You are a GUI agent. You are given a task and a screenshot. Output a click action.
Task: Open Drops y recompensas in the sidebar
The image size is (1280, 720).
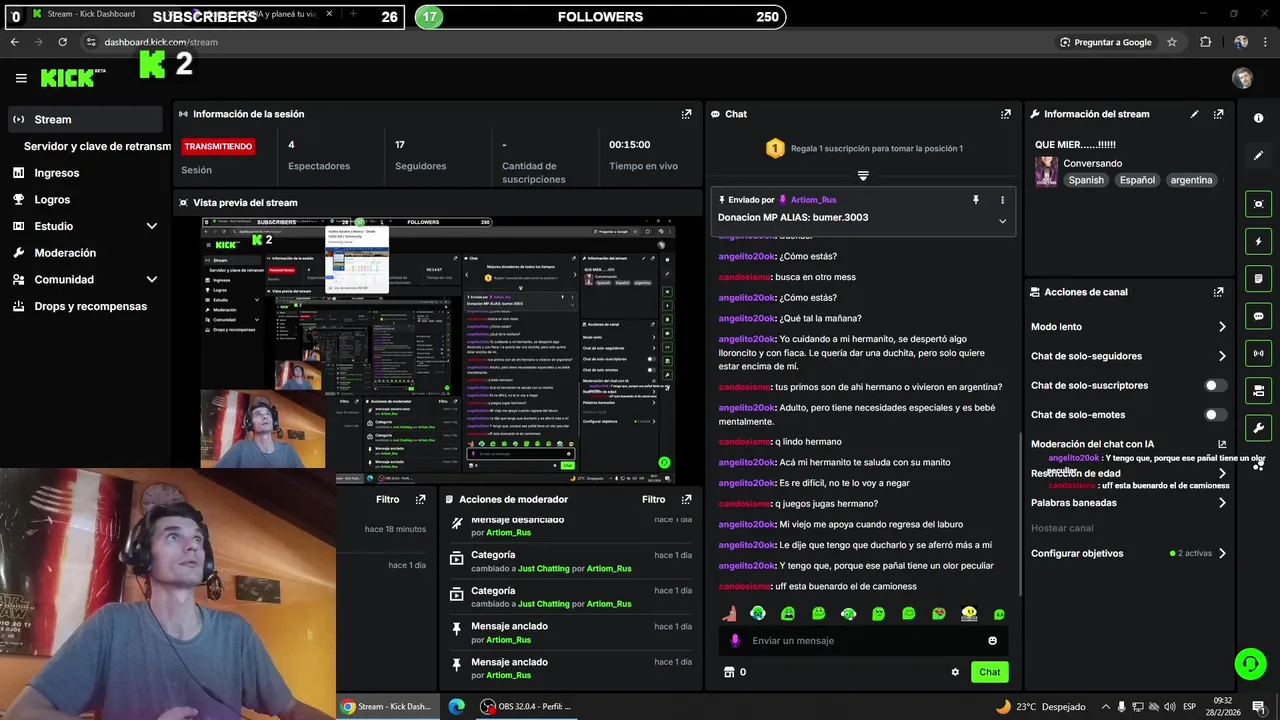point(86,306)
